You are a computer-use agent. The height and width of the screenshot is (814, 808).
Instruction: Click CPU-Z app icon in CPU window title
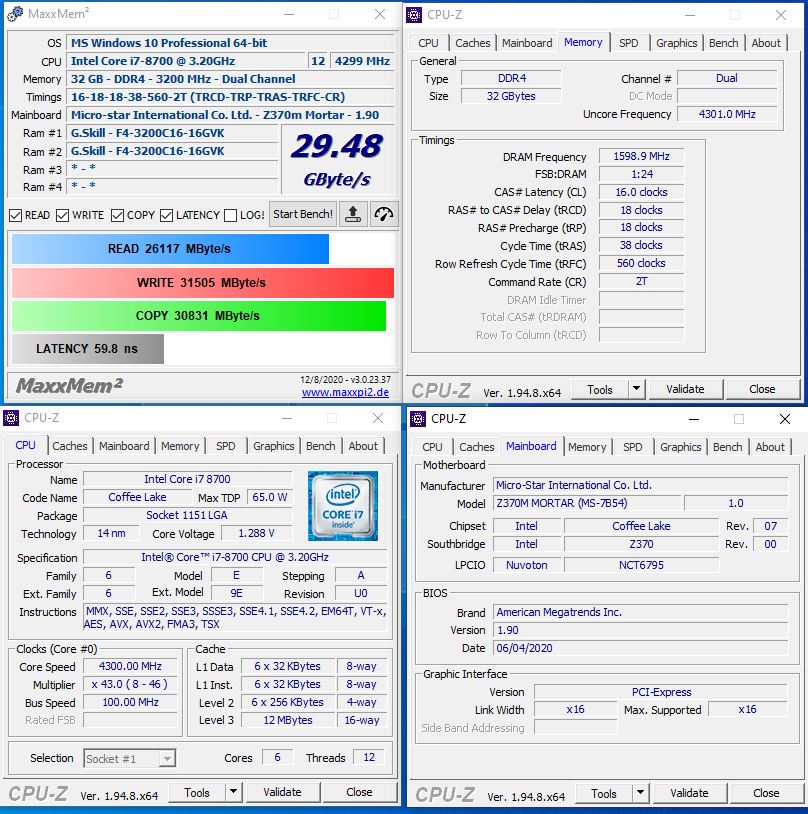click(11, 417)
